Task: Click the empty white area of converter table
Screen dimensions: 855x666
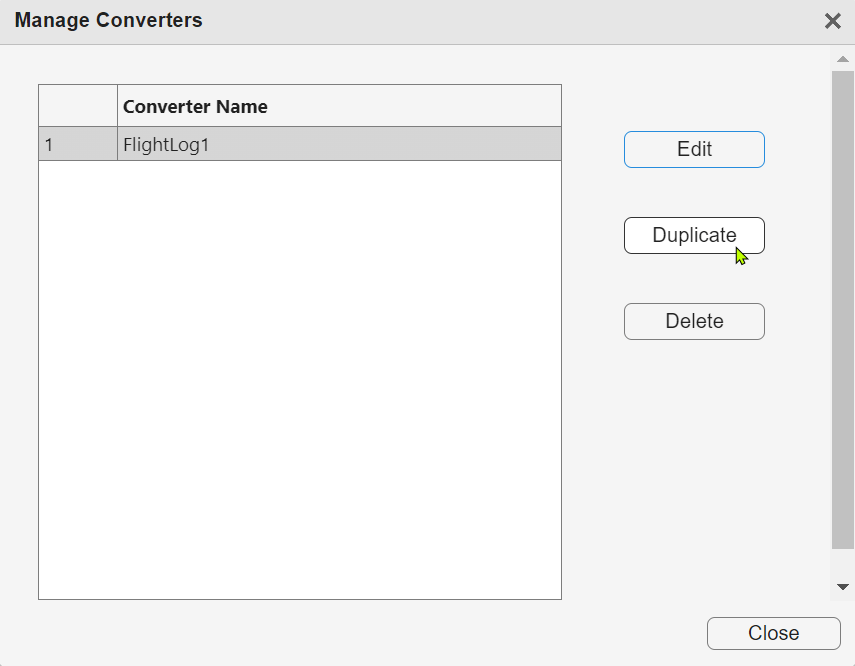Action: click(300, 380)
